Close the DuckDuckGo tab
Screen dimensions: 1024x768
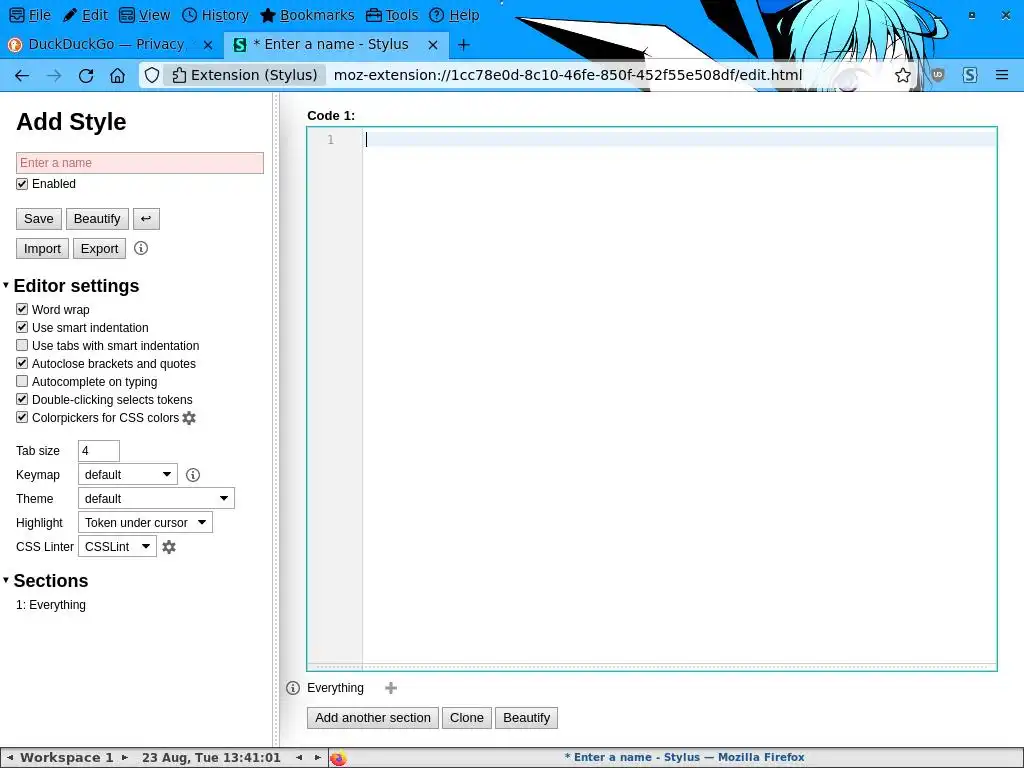[x=208, y=44]
